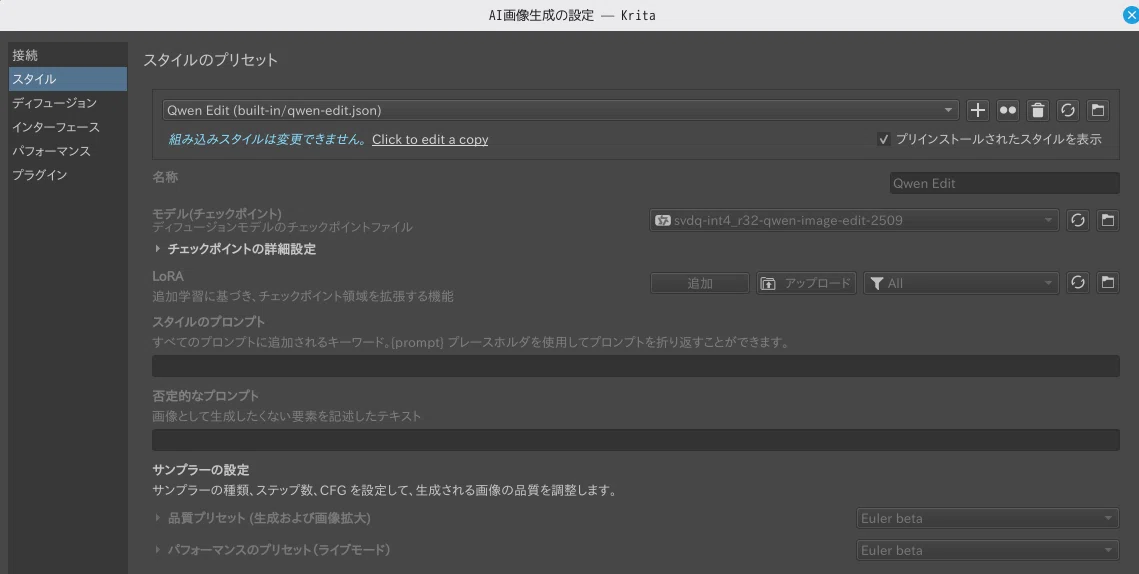Delete the style with the trash icon
The image size is (1139, 574).
coord(1038,110)
